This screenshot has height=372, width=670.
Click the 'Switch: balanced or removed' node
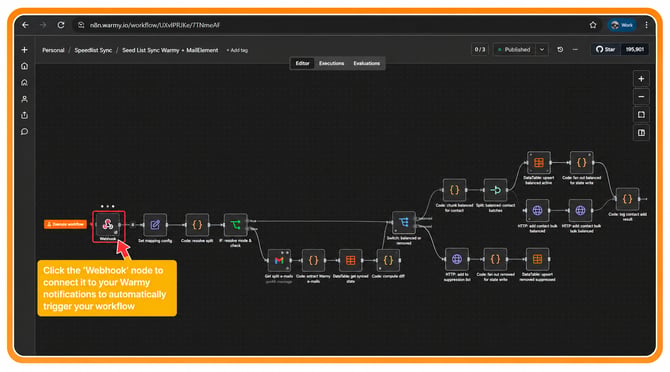[x=403, y=222]
